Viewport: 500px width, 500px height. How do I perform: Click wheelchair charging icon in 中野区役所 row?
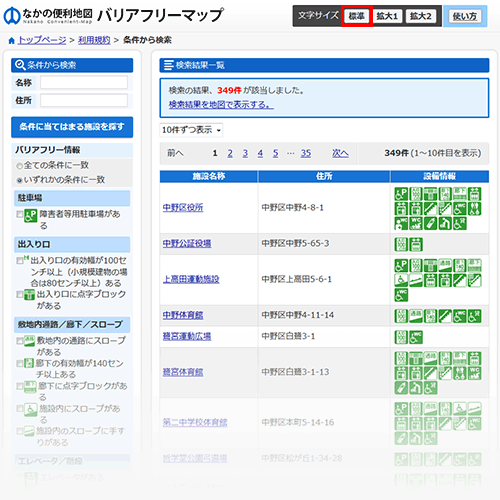pos(460,223)
